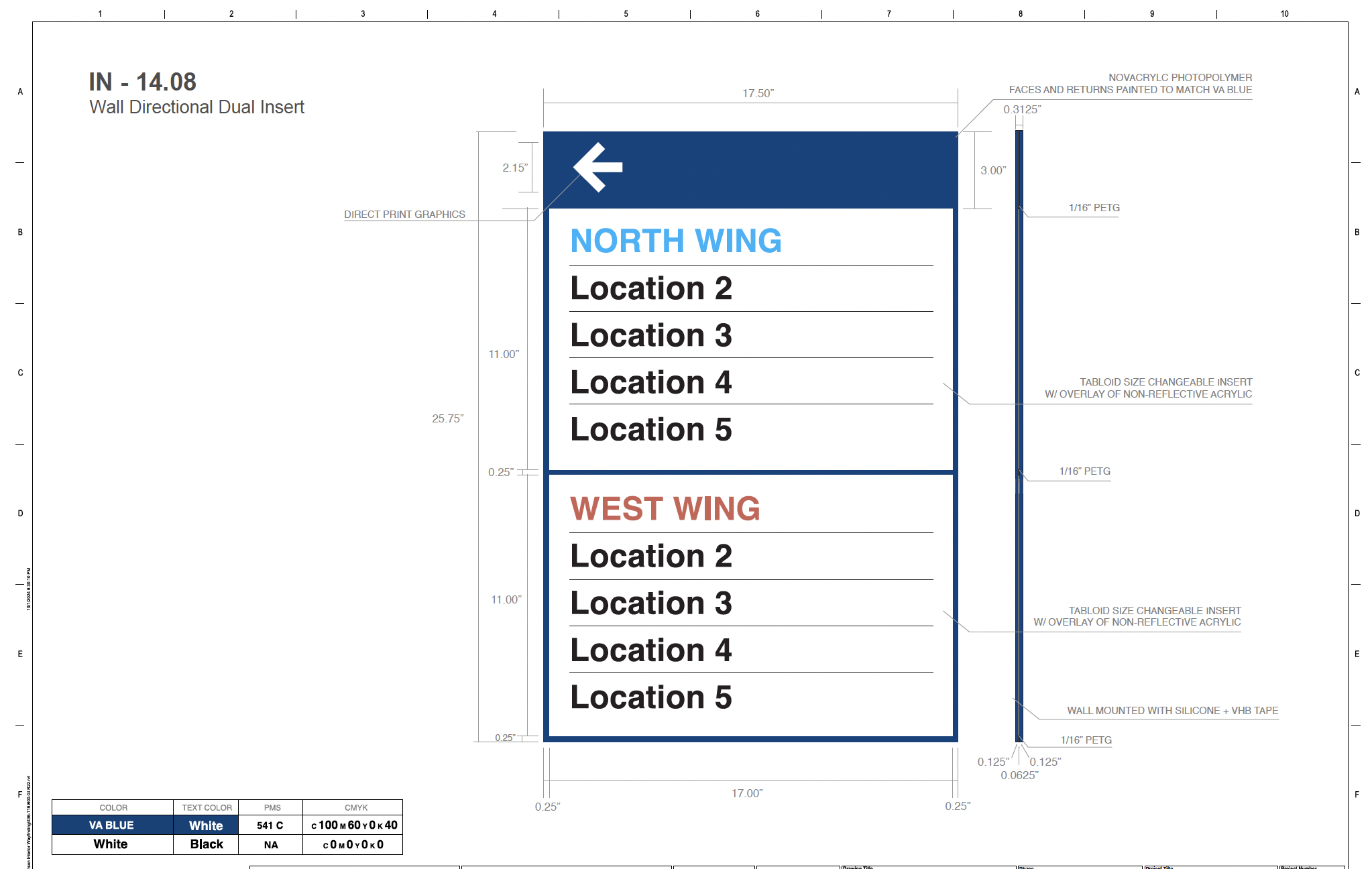Click the topmost 1/16" PETG label
The height and width of the screenshot is (869, 1372).
(1094, 208)
